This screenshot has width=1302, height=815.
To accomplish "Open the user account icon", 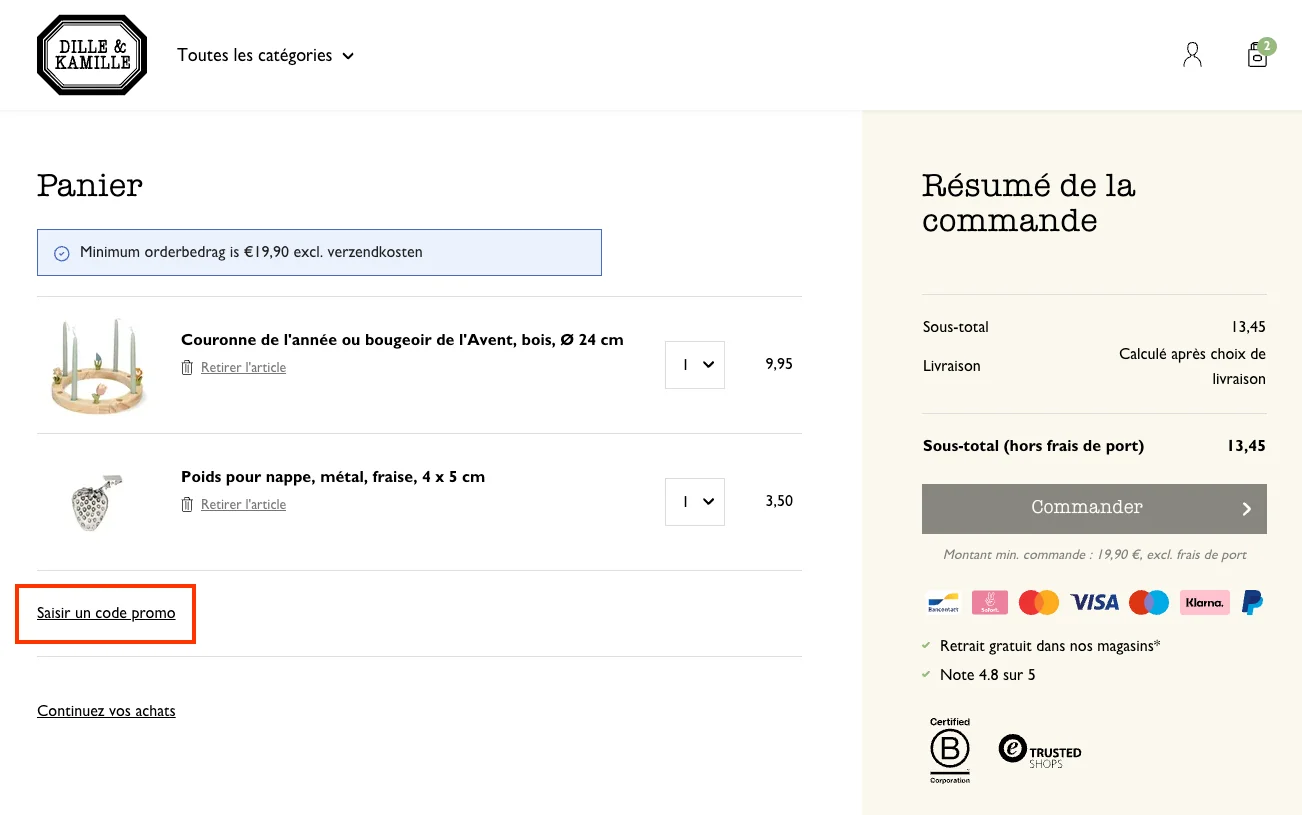I will pos(1192,55).
